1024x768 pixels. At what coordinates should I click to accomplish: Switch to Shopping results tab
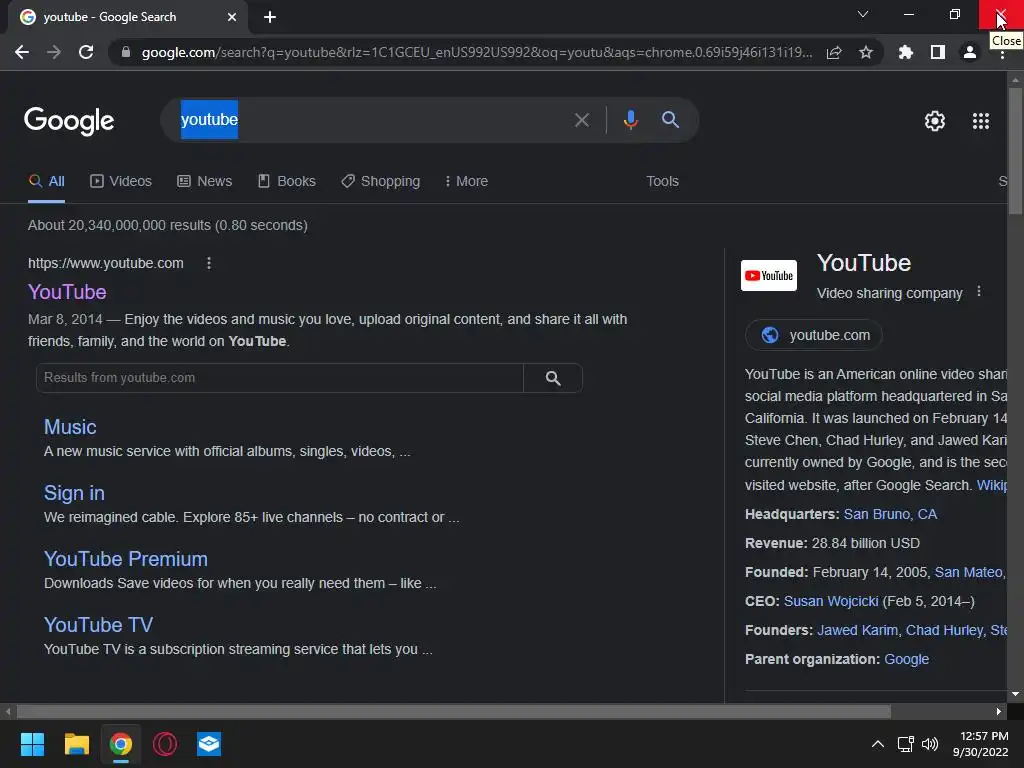(x=381, y=181)
